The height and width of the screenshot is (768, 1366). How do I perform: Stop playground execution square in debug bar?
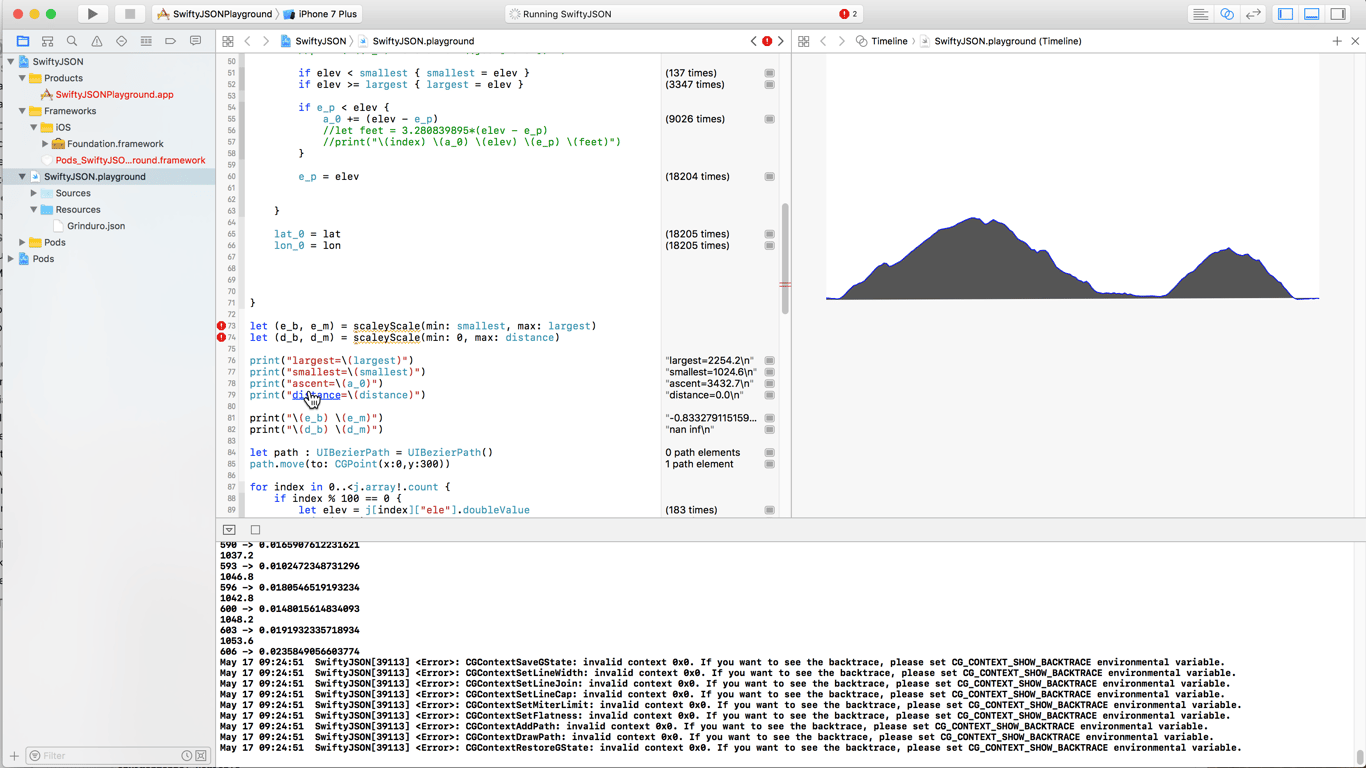[x=255, y=530]
